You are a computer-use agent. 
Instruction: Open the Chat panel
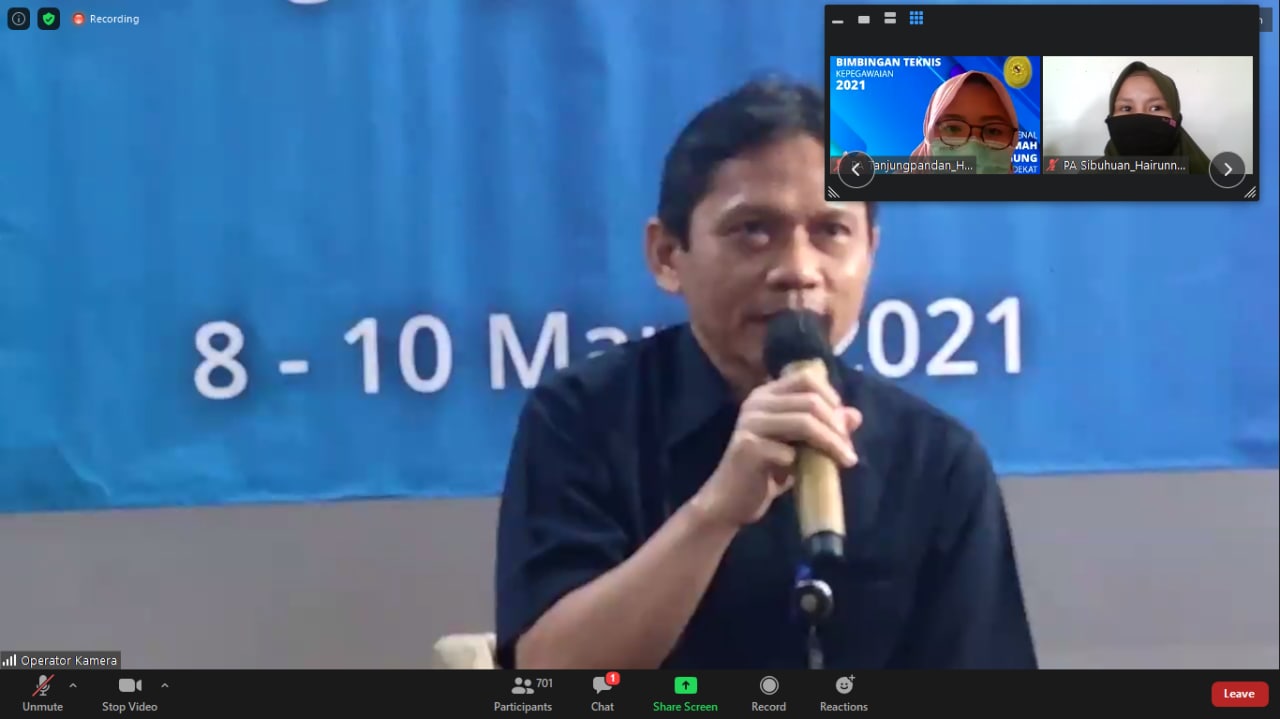click(602, 693)
